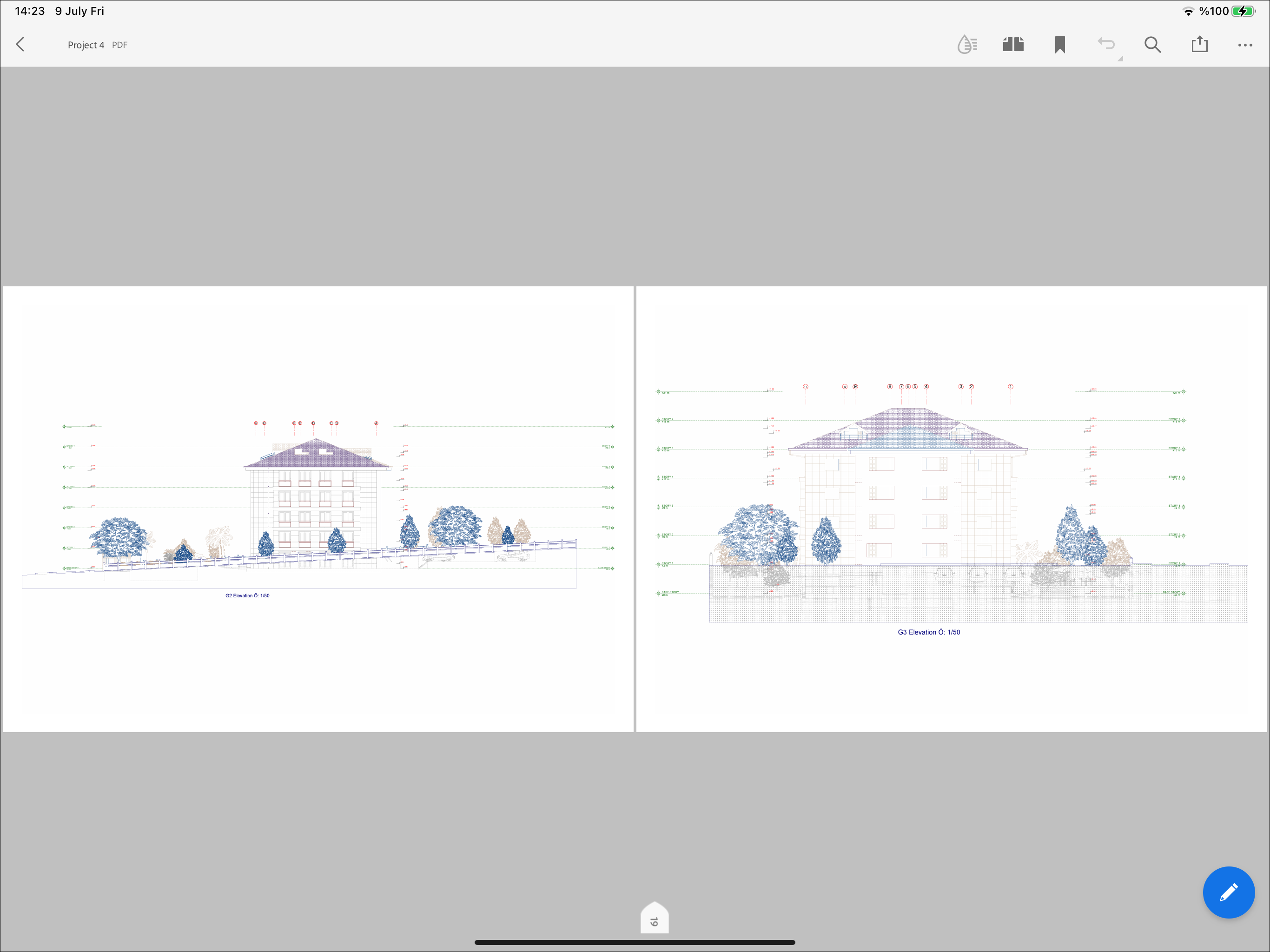Tap the bottom home indicator bar
Viewport: 1270px width, 952px height.
coord(635,942)
